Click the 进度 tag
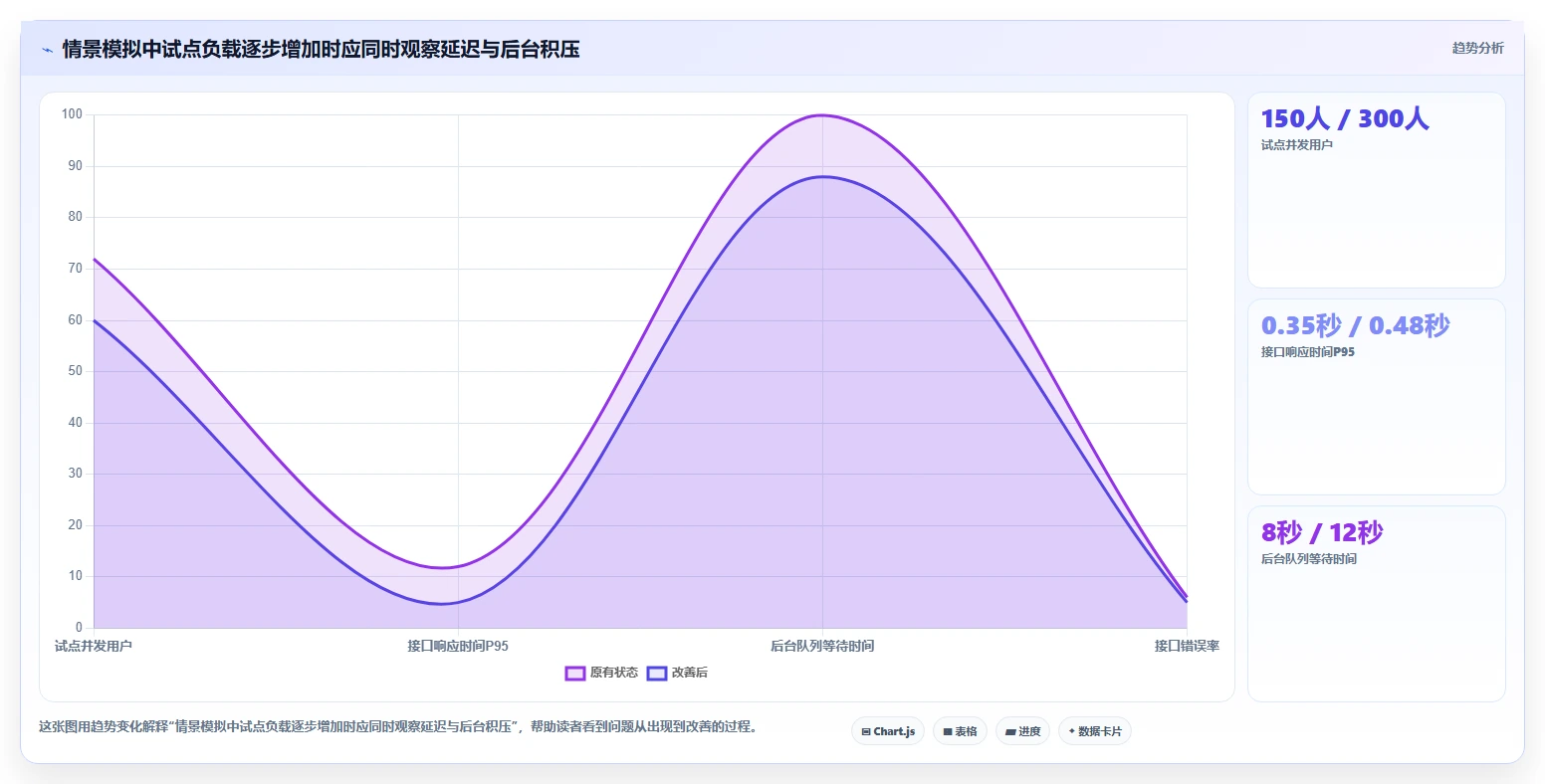The image size is (1545, 784). coord(1022,731)
